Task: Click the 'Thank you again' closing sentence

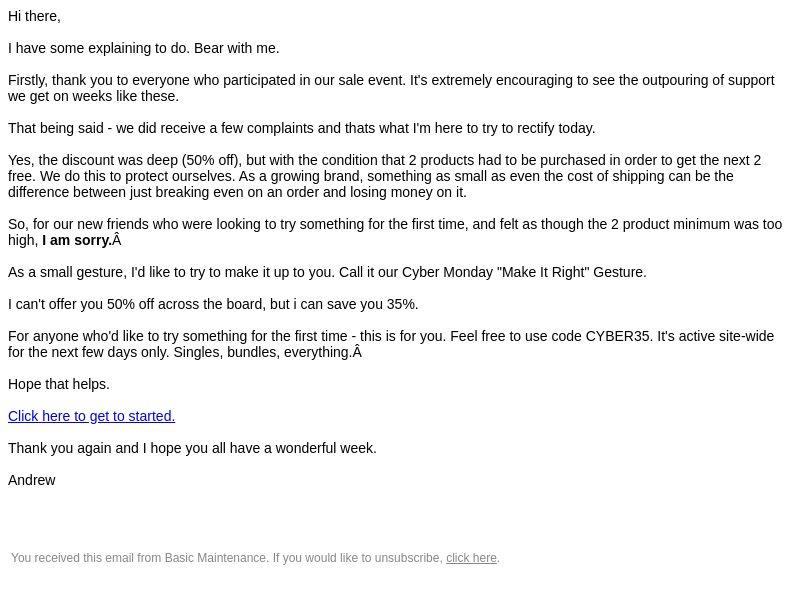Action: (192, 448)
